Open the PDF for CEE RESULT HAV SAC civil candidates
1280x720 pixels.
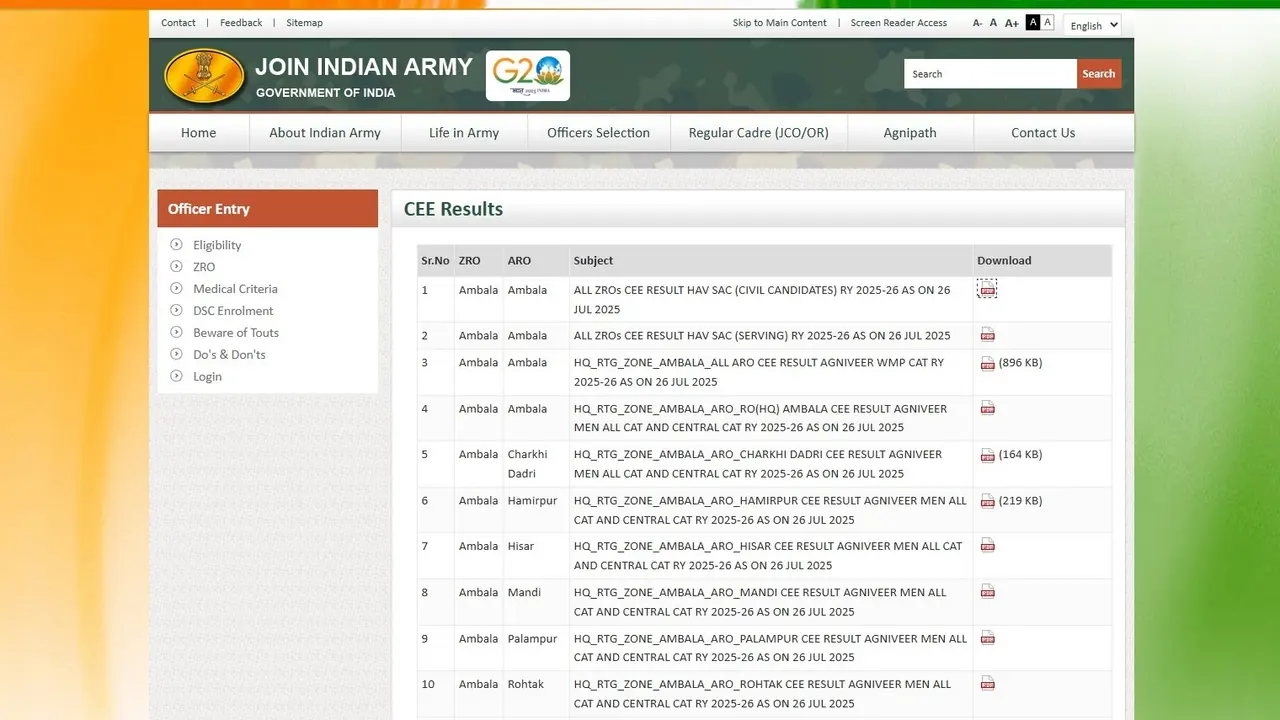point(987,288)
